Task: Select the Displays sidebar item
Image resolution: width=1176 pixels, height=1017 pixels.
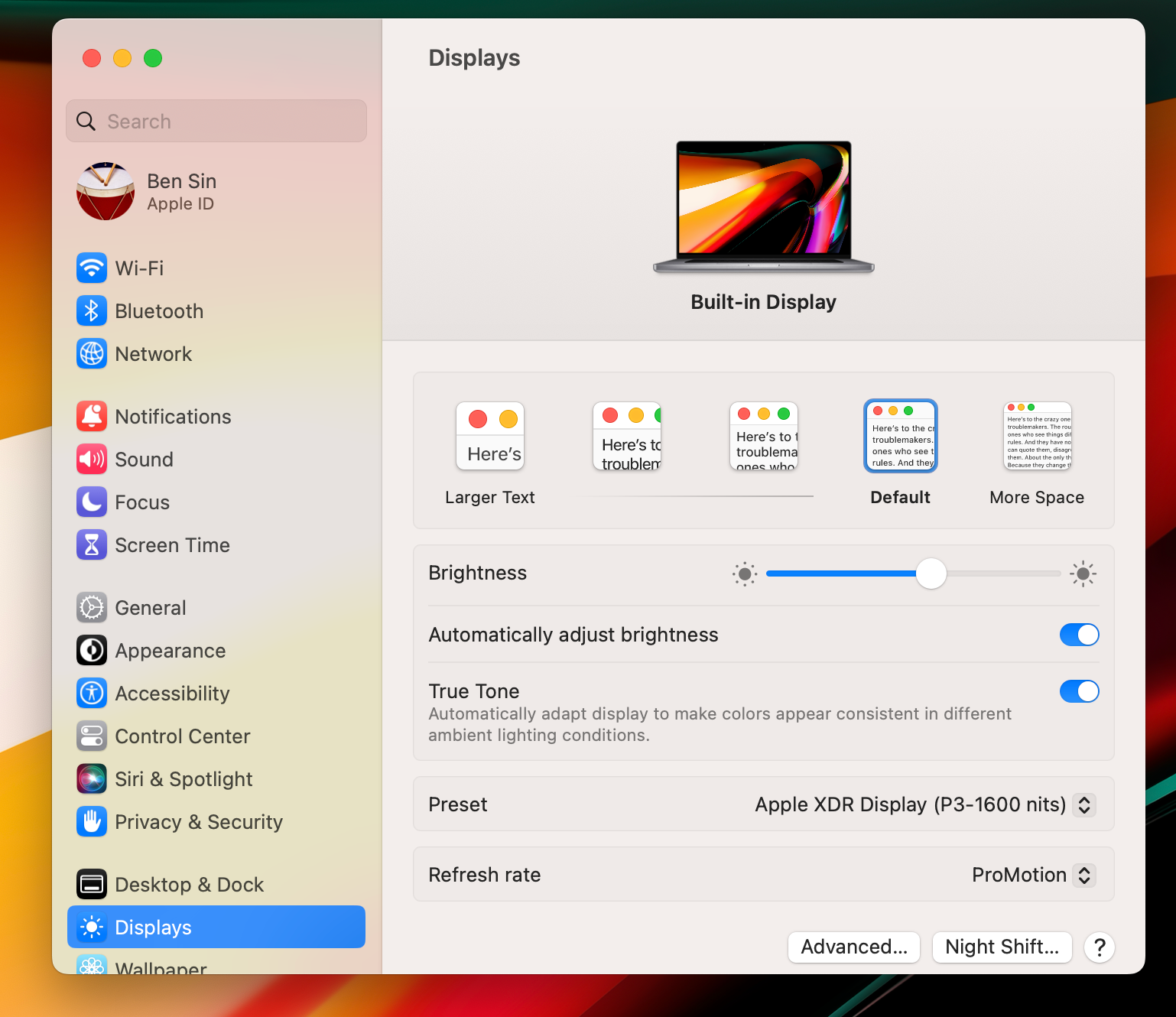Action: 216,927
